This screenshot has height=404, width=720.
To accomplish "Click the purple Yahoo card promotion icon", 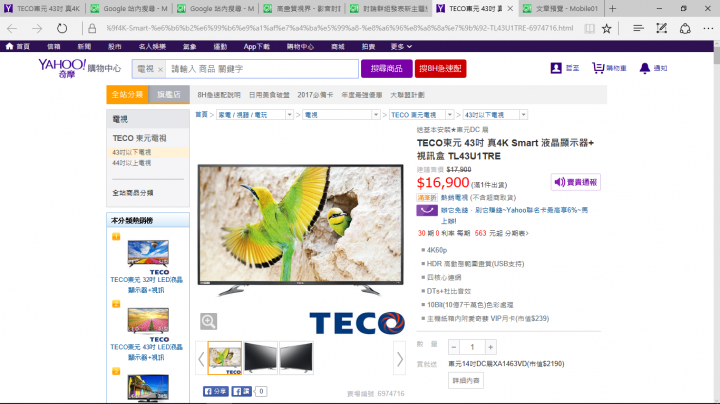I will pyautogui.click(x=427, y=210).
